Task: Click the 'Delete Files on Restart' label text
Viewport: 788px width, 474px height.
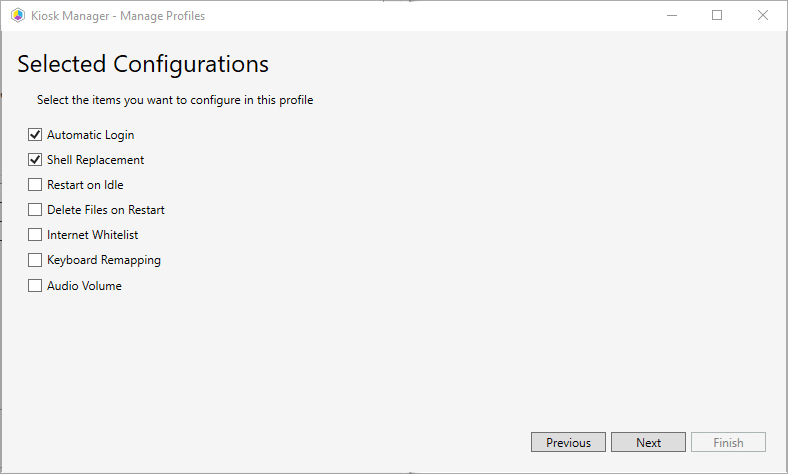Action: click(x=106, y=210)
